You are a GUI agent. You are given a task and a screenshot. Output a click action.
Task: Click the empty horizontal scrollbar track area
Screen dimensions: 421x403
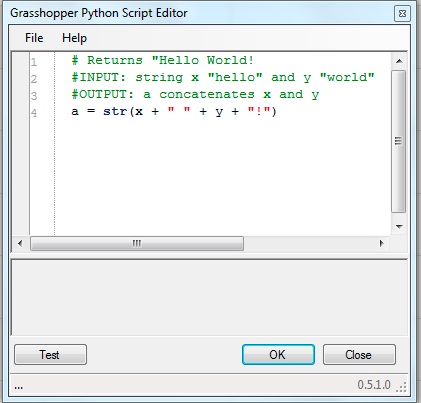[309, 243]
